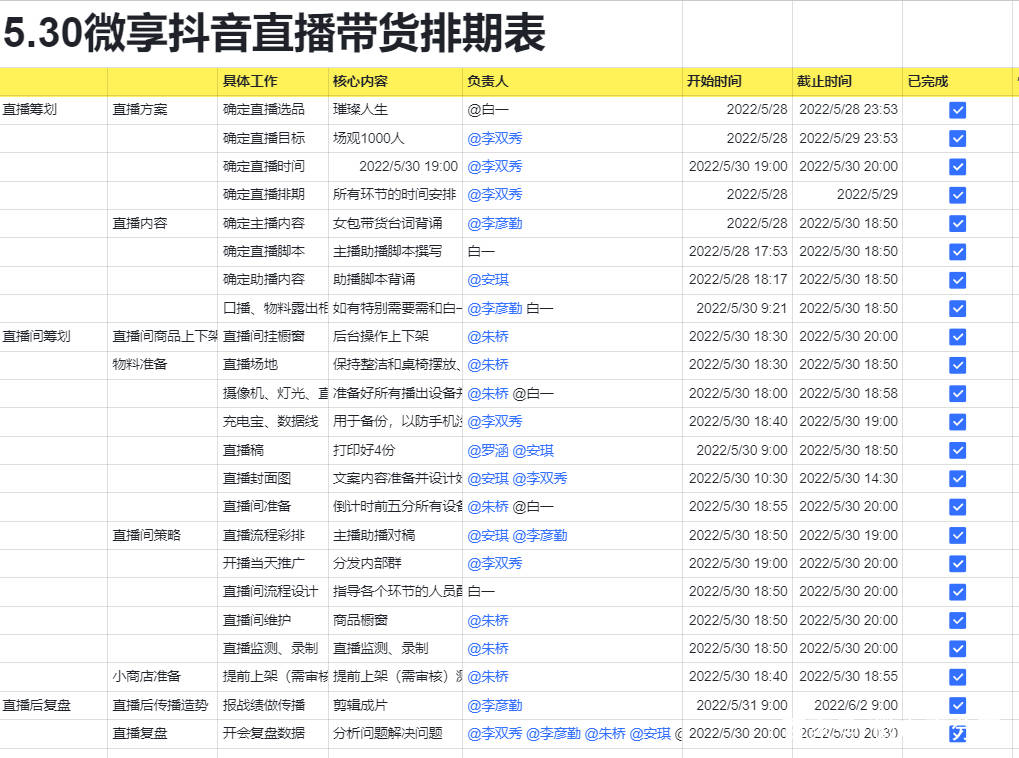Select the 开始时间 header cell
The image size is (1019, 758).
click(x=737, y=81)
